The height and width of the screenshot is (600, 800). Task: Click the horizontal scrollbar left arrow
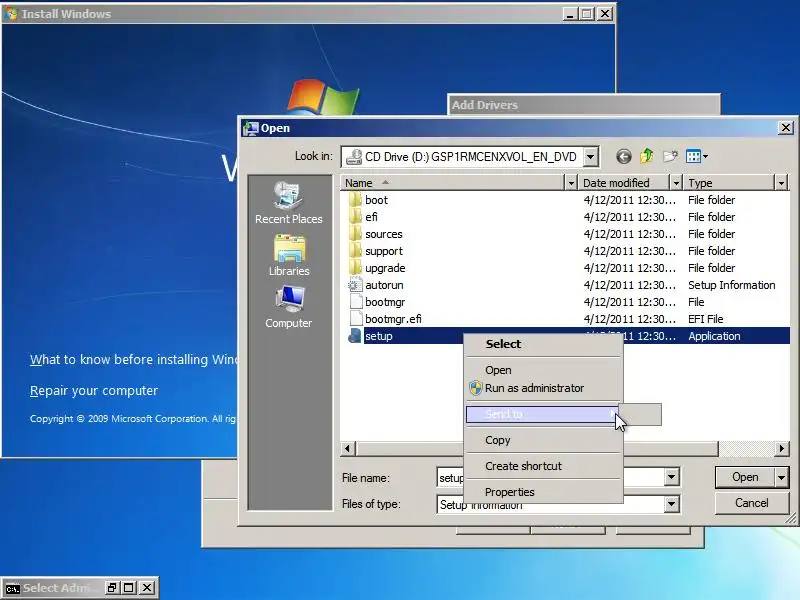point(348,448)
